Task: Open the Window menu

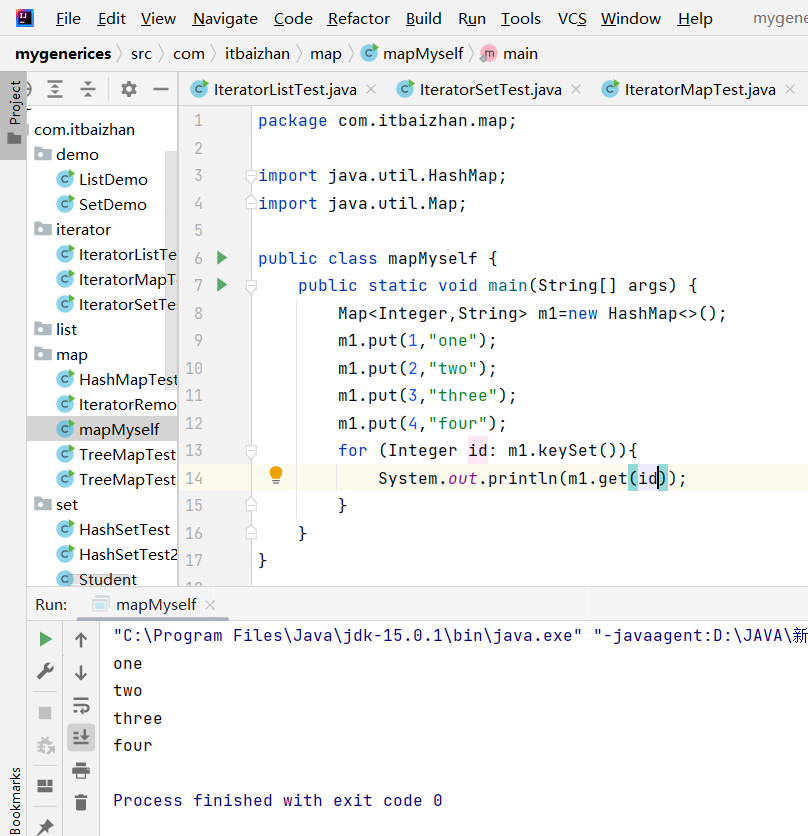Action: (630, 19)
